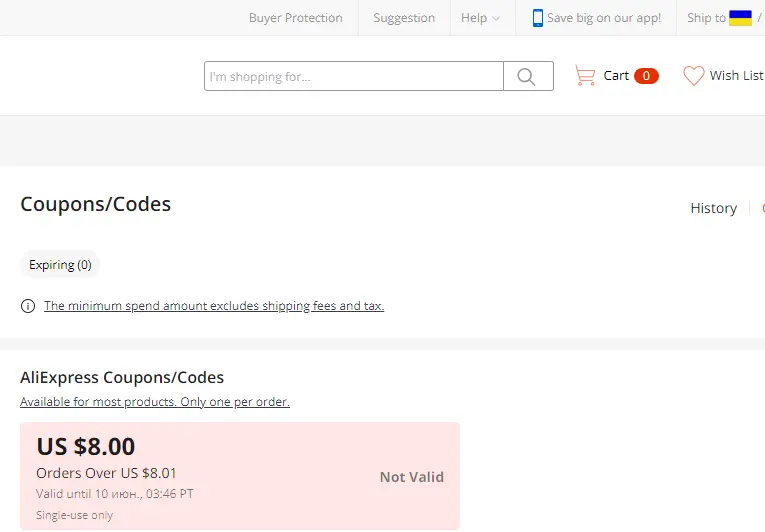The image size is (765, 532).
Task: Open the shopping cart icon
Action: 585,76
